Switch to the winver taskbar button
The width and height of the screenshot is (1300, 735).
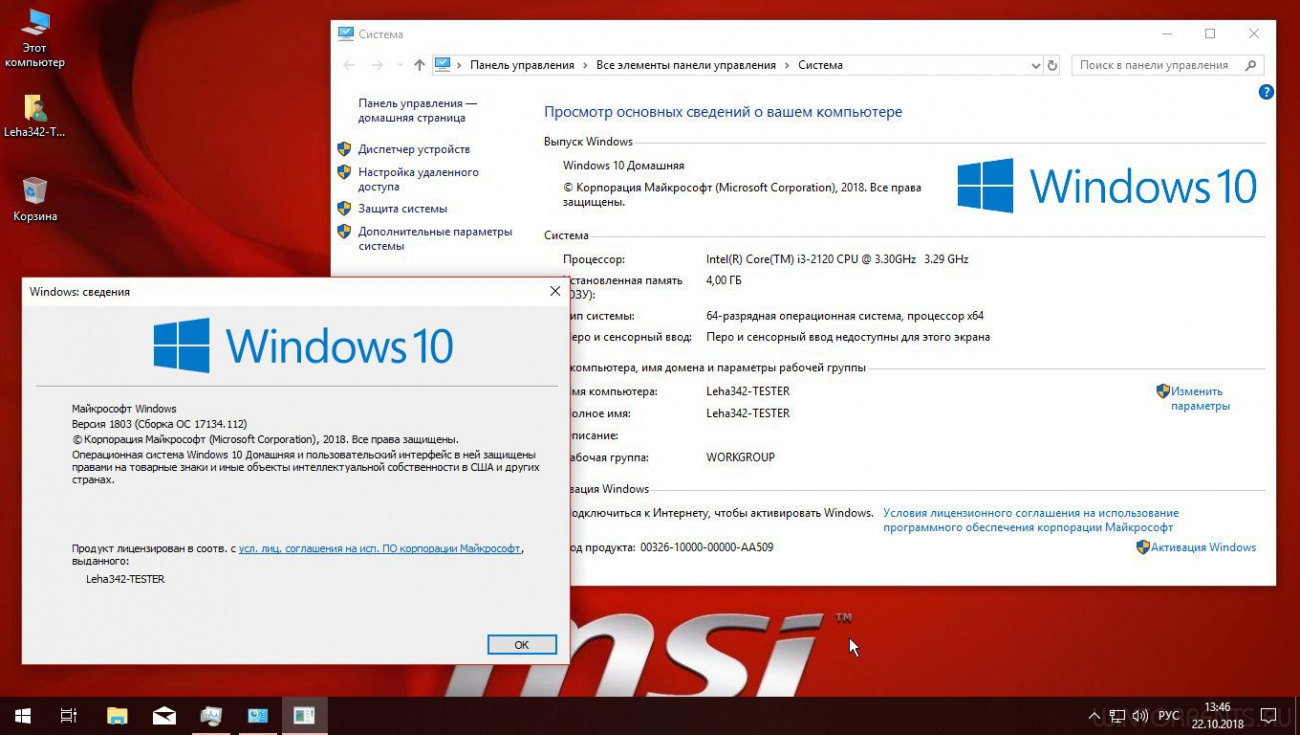(305, 715)
